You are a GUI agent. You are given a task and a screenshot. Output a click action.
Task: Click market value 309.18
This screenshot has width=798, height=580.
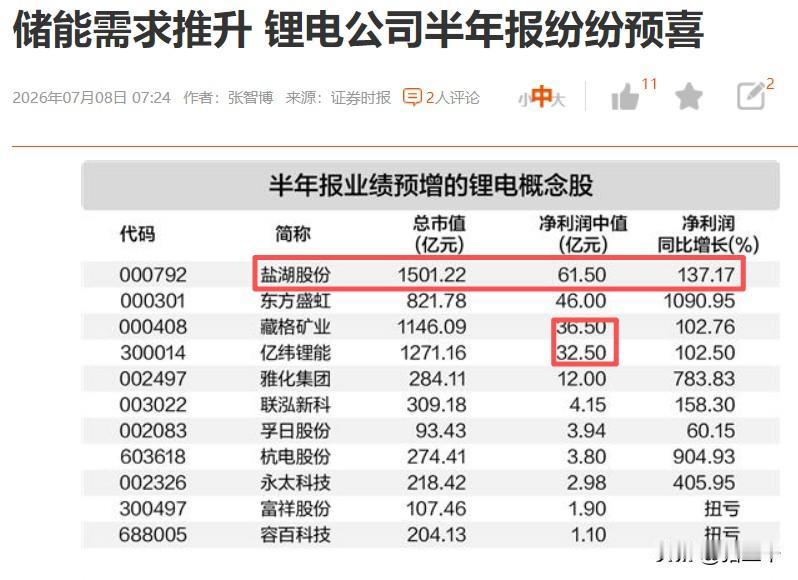[436, 405]
